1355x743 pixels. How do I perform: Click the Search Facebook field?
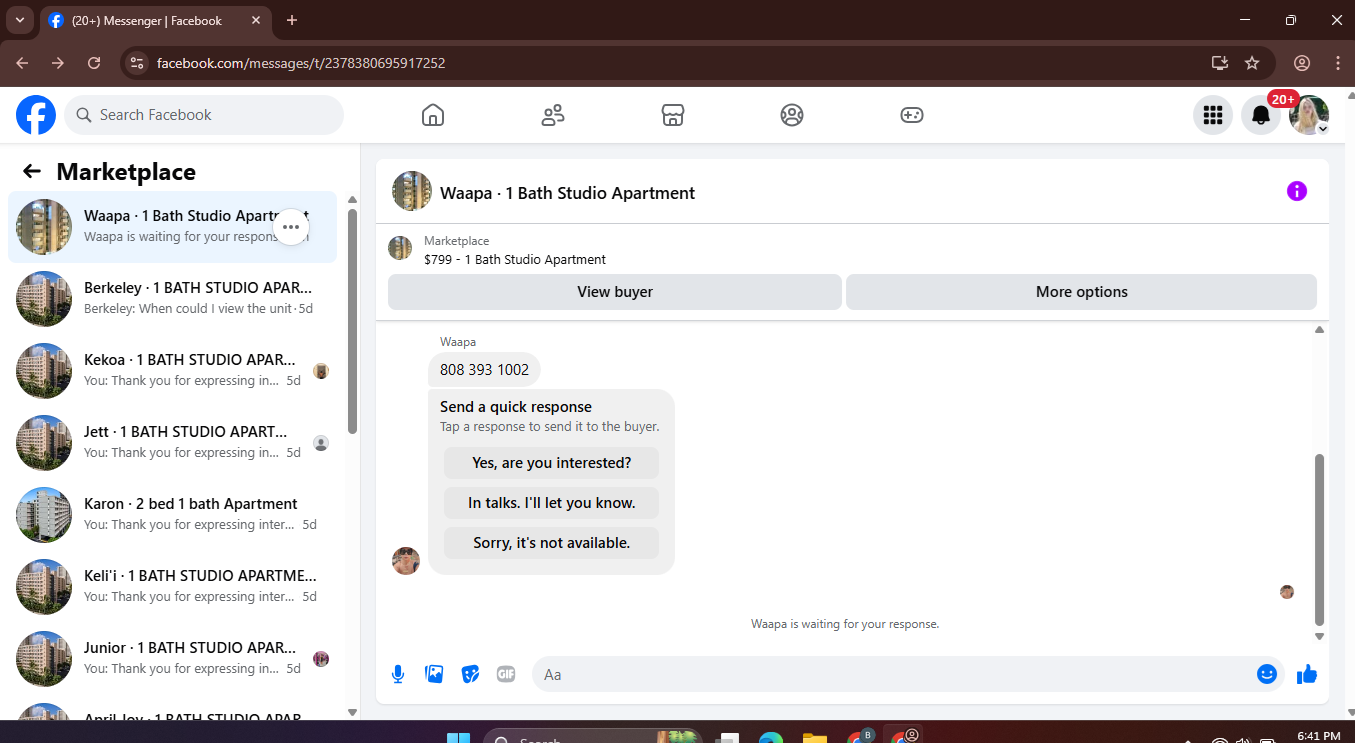click(x=204, y=115)
